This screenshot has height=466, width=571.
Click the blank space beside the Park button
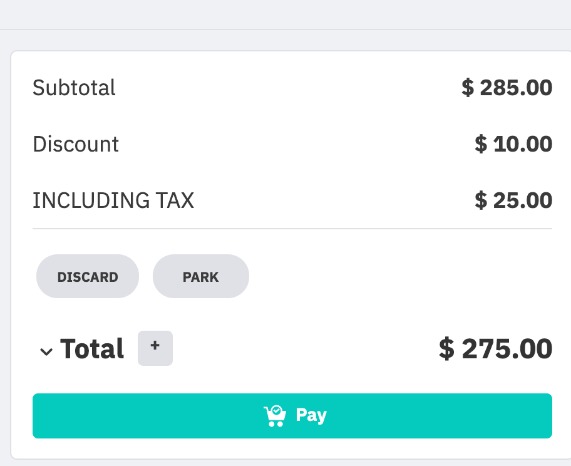pos(401,276)
